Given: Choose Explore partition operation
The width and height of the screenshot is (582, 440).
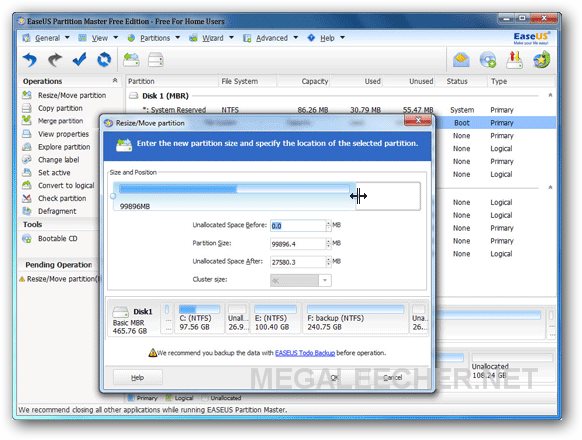Looking at the screenshot, I should click(64, 147).
